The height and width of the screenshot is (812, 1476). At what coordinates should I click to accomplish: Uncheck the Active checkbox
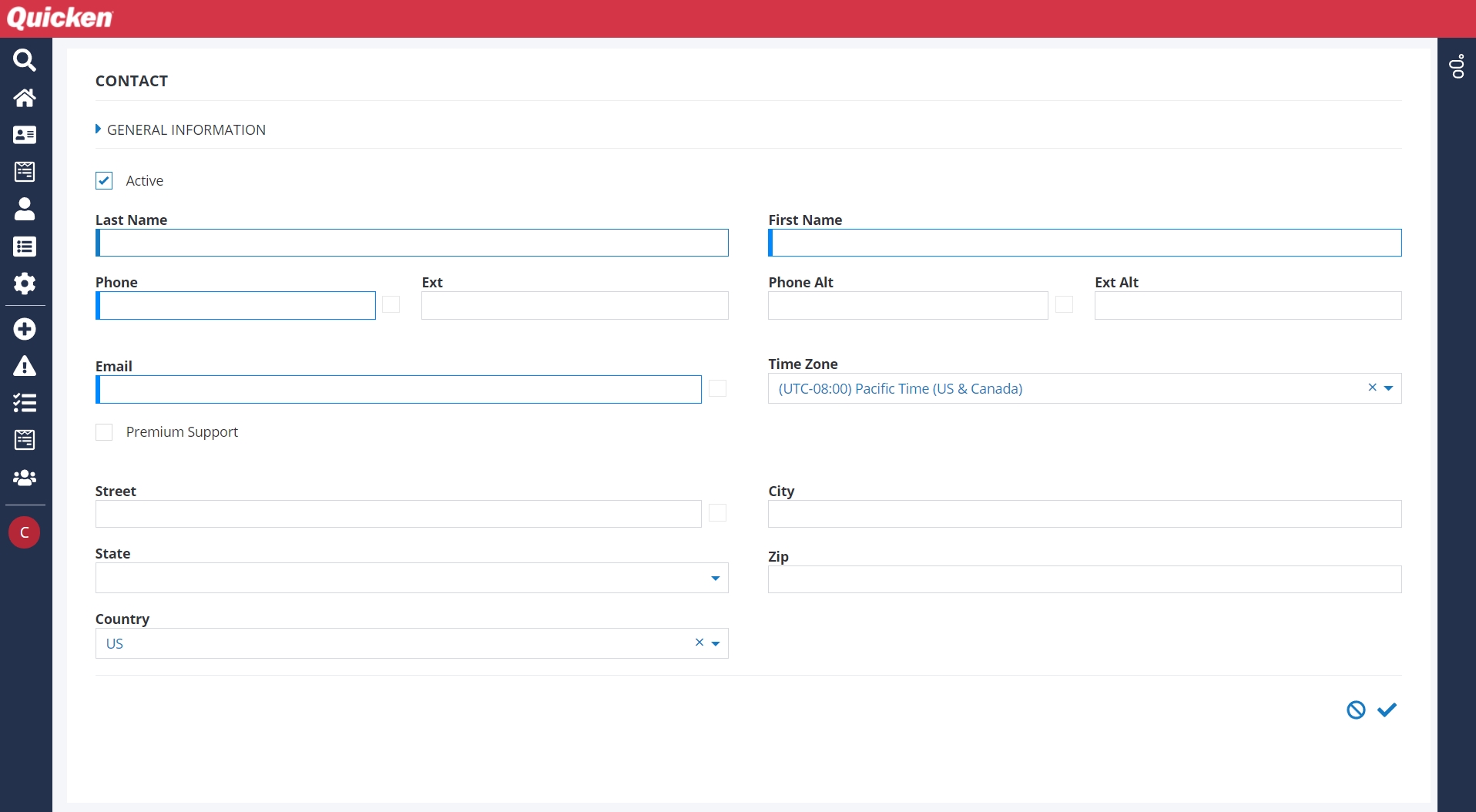click(104, 180)
